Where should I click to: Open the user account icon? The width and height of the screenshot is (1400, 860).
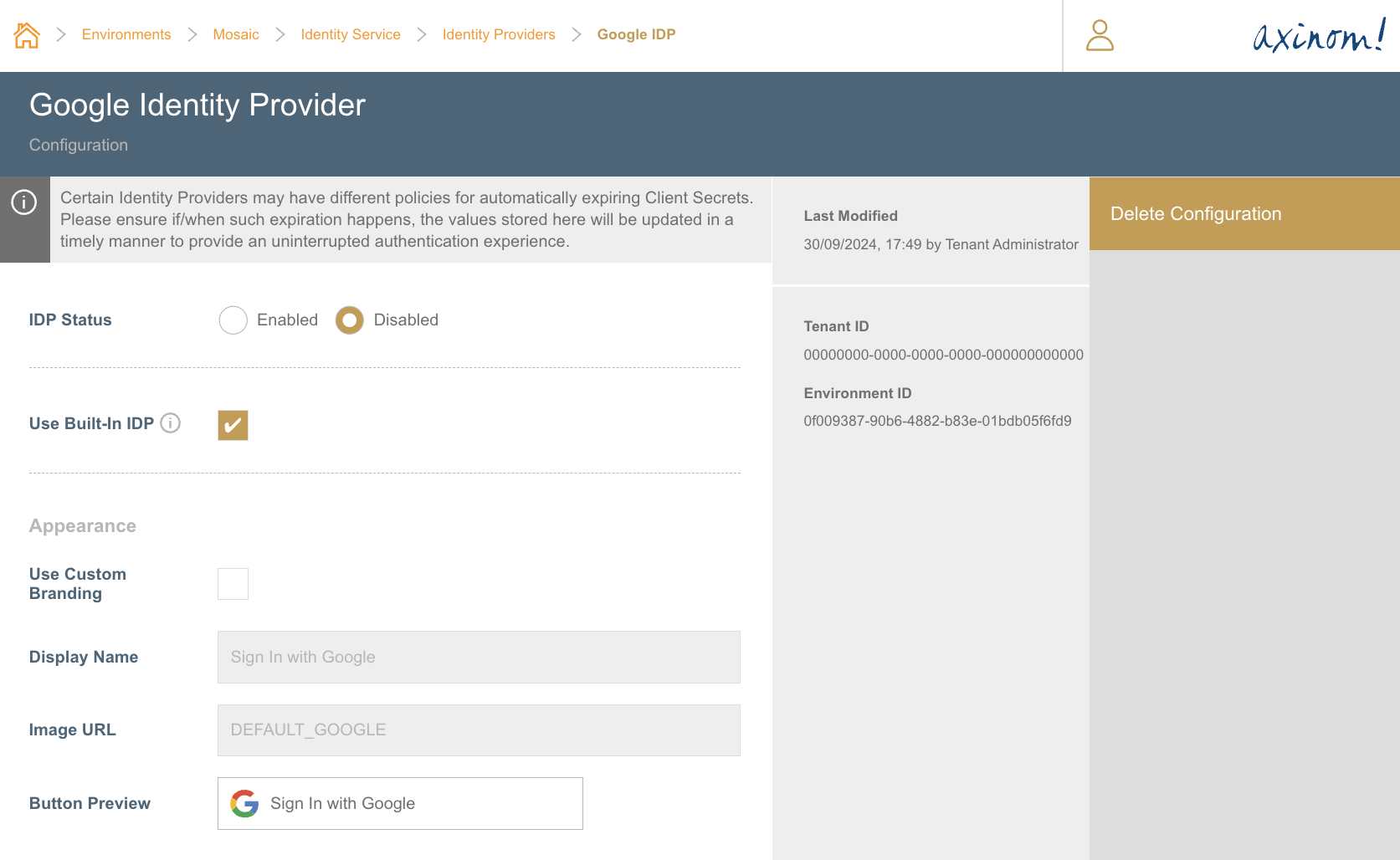(x=1100, y=36)
